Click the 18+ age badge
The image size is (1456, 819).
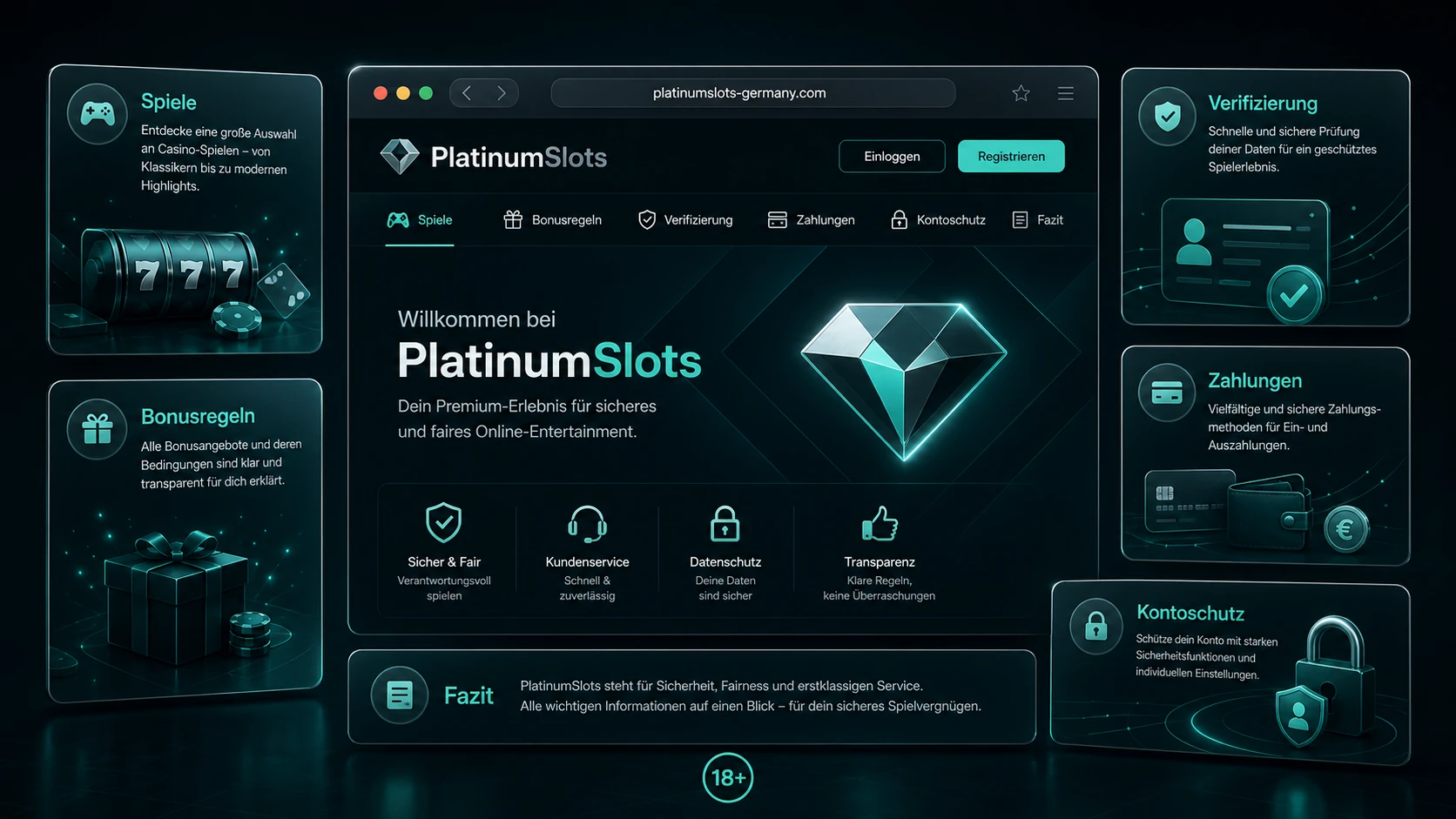728,777
